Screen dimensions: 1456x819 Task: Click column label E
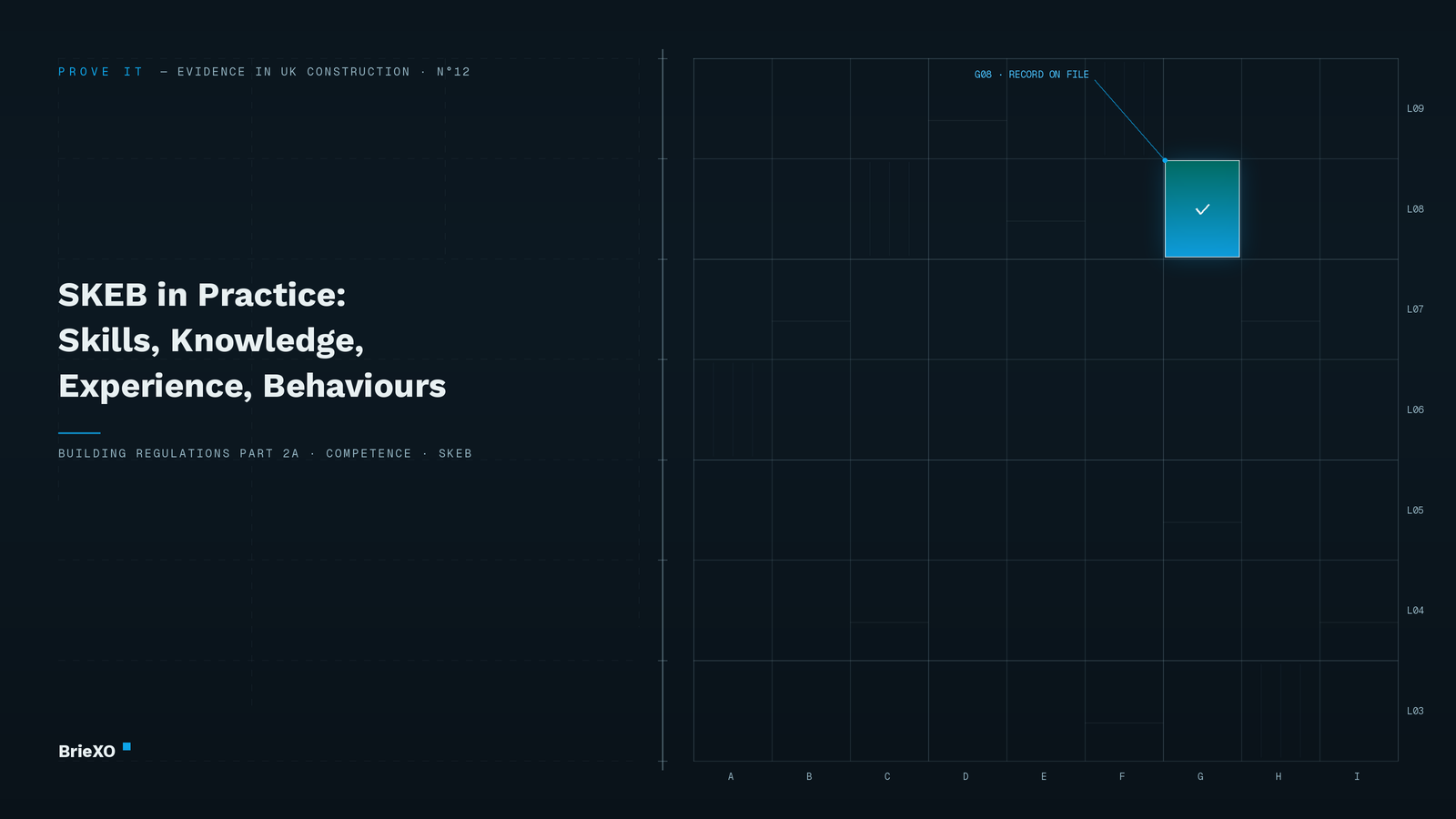click(1044, 776)
